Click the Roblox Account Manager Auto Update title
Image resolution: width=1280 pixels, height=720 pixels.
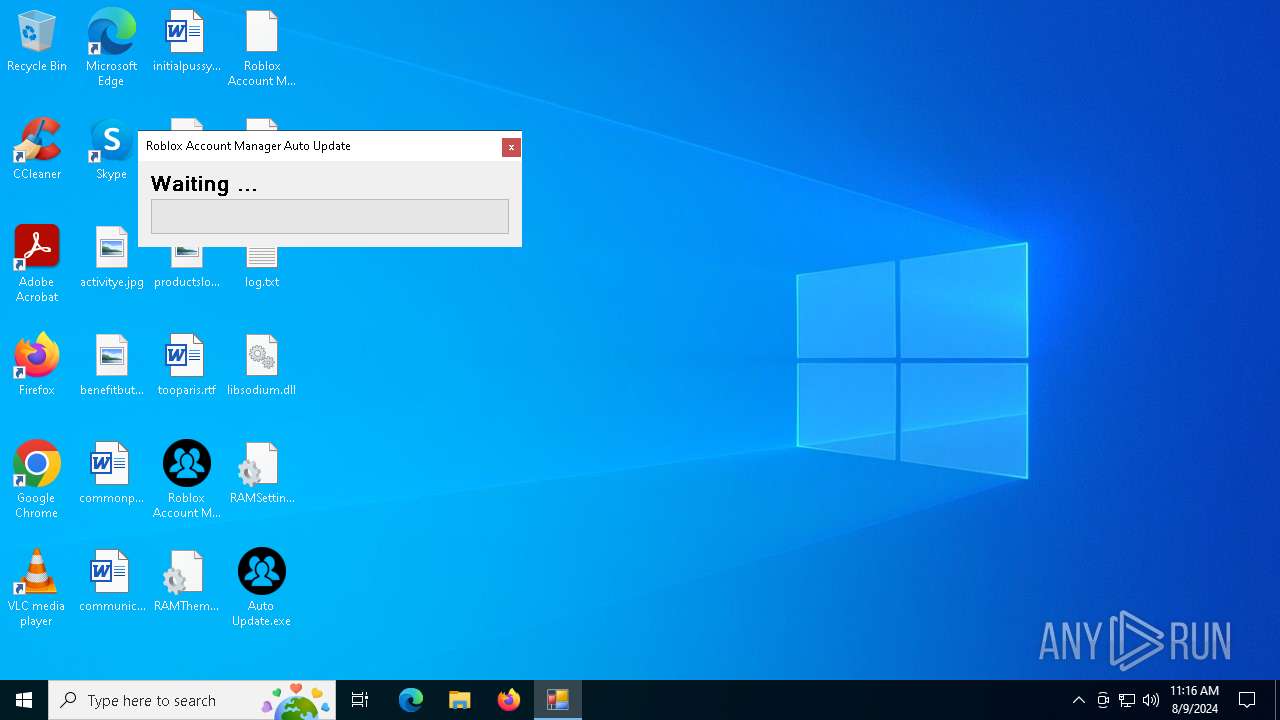click(x=248, y=146)
